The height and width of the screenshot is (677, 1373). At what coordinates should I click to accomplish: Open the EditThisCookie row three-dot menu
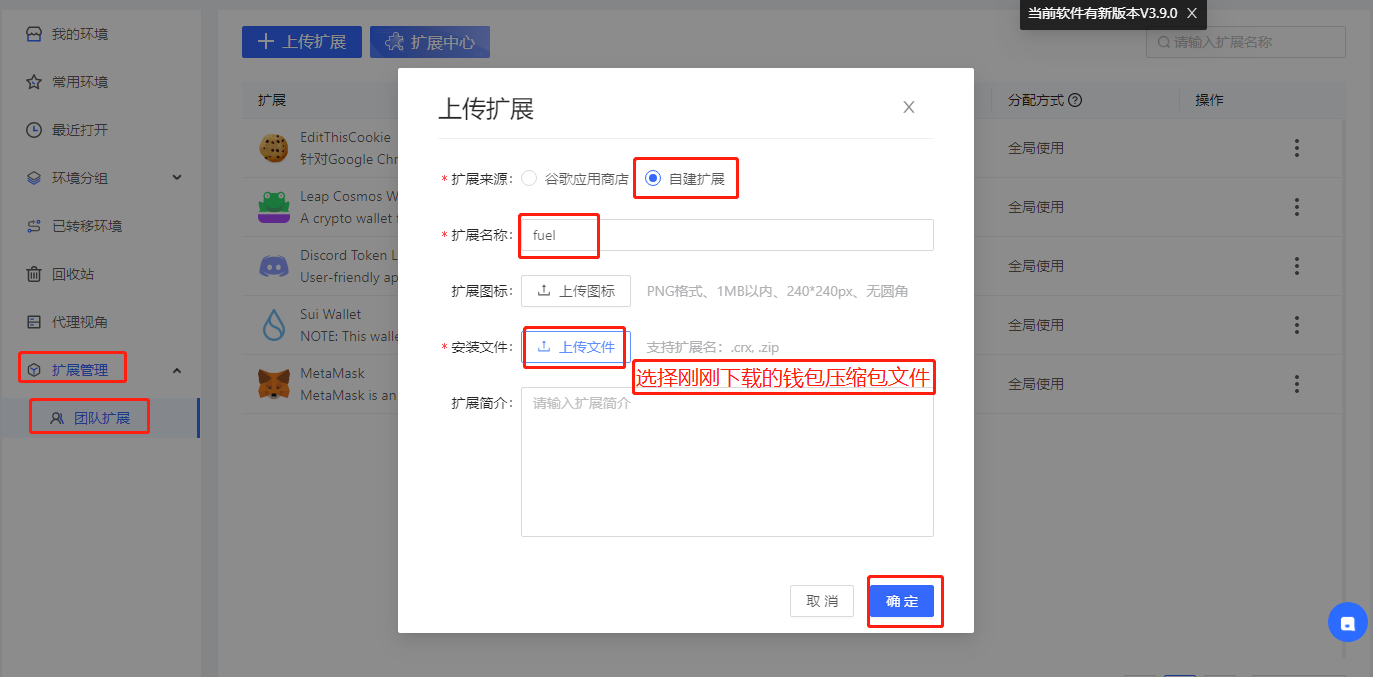(x=1296, y=148)
